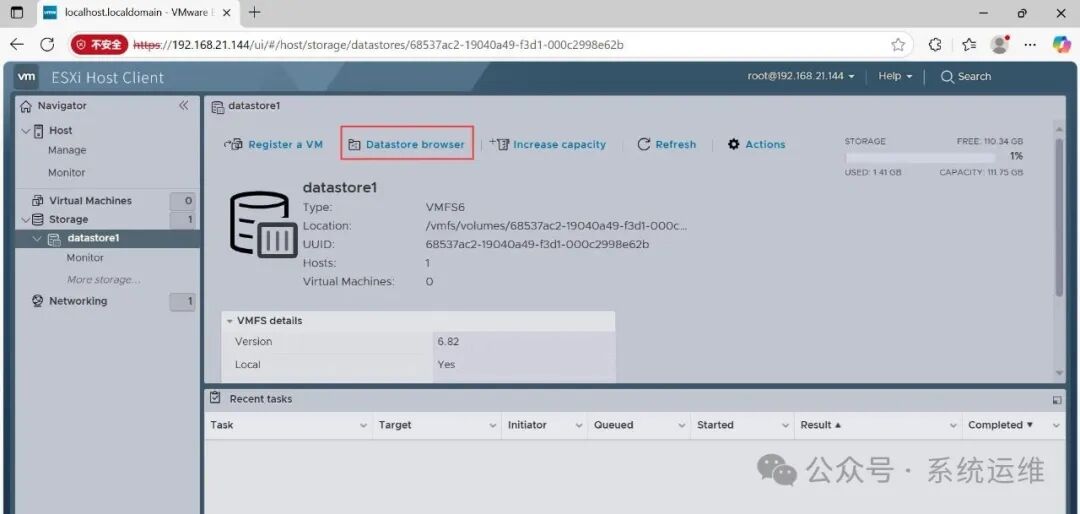Click the Recent tasks clipboard icon
This screenshot has height=514, width=1080.
(x=216, y=398)
